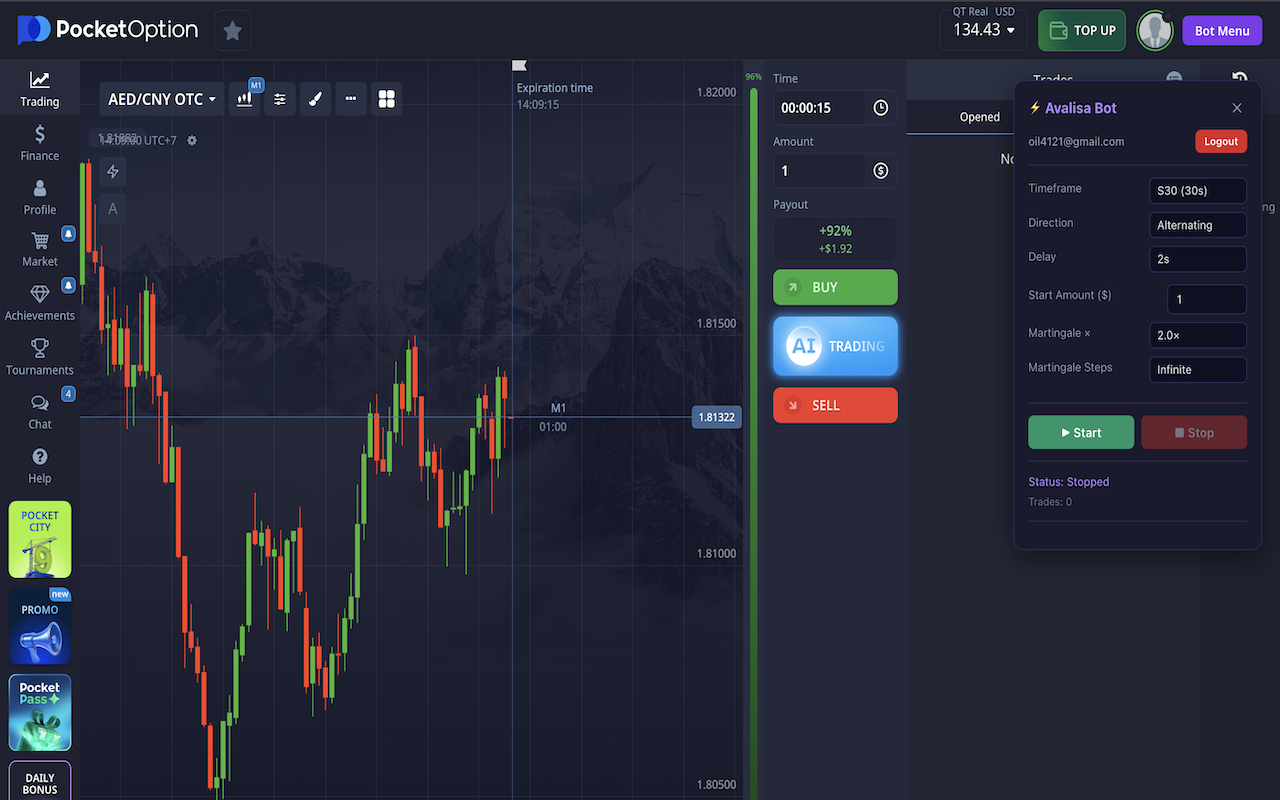The width and height of the screenshot is (1280, 800).
Task: Click the green BUY button
Action: pos(835,287)
